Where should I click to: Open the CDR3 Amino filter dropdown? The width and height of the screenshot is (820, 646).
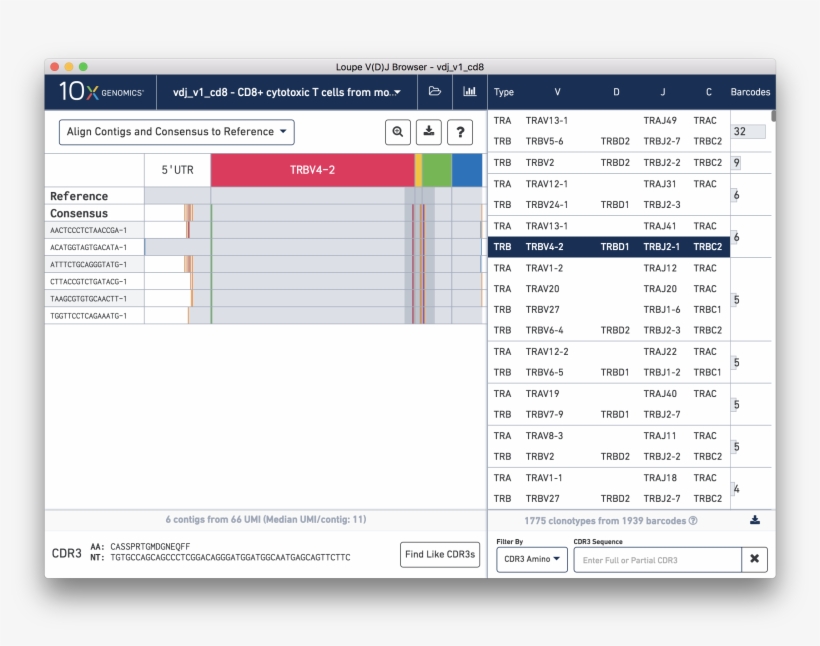532,559
